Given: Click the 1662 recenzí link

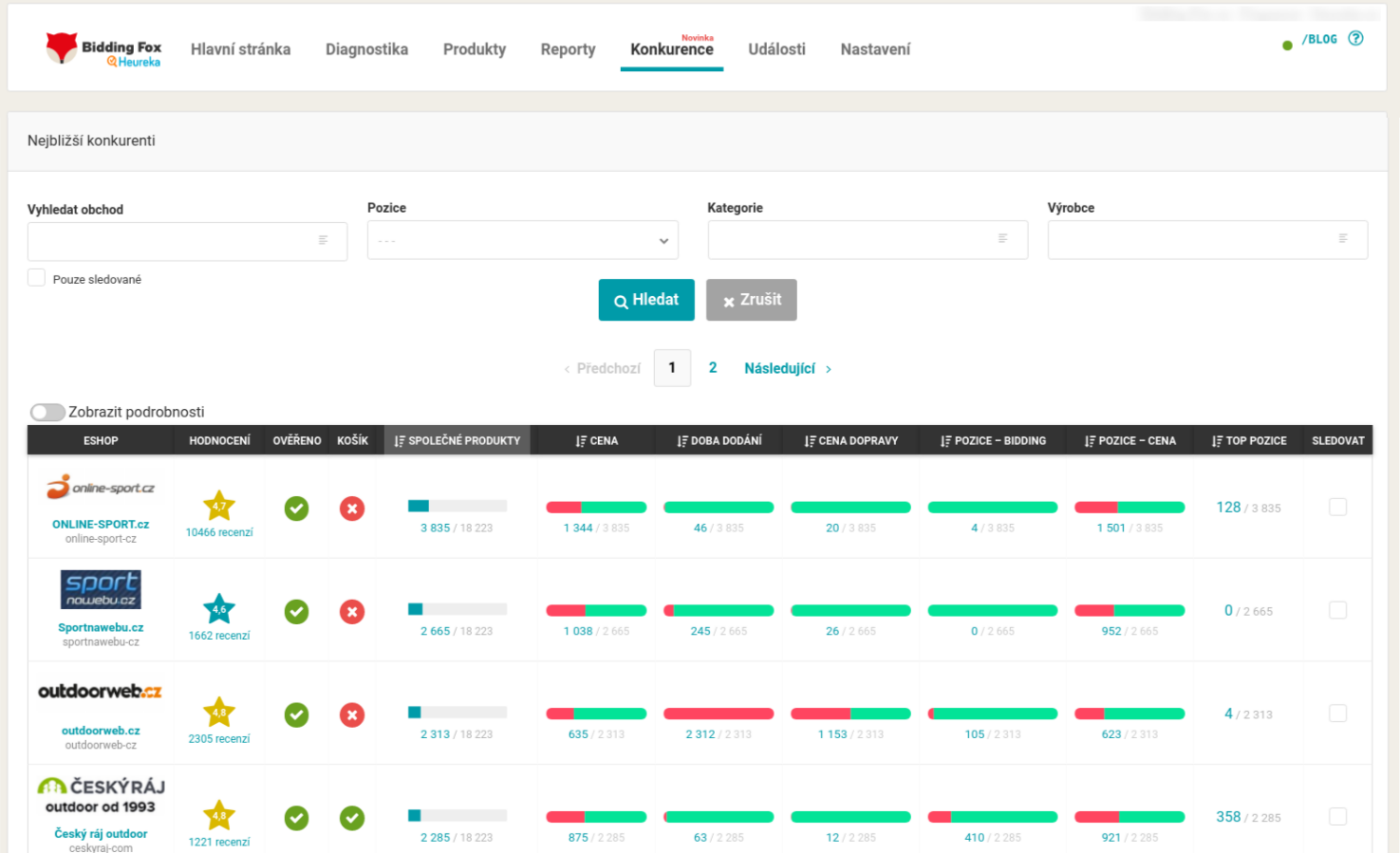Looking at the screenshot, I should (x=219, y=636).
